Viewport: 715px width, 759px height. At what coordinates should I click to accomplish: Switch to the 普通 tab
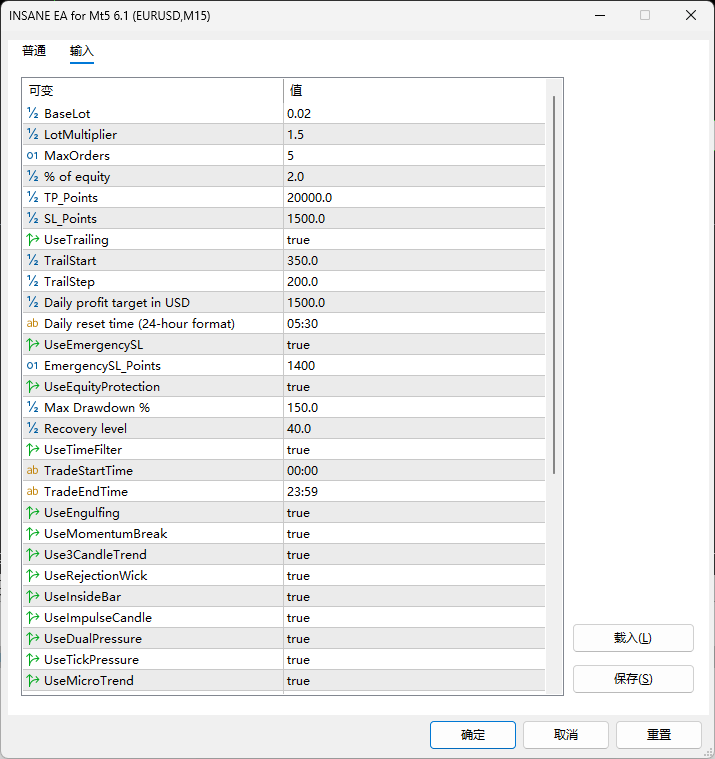point(34,51)
